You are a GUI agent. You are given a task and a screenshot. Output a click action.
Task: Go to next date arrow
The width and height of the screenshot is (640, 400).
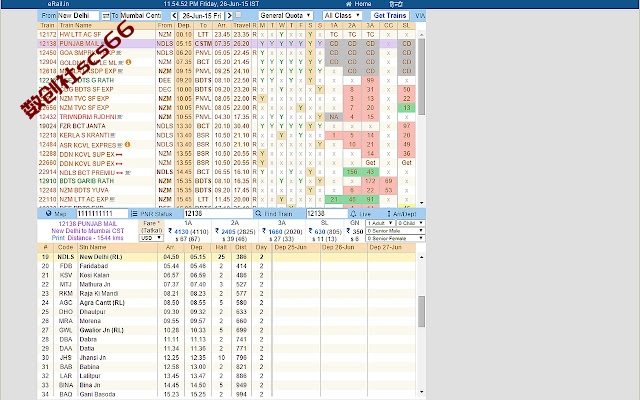pos(229,16)
